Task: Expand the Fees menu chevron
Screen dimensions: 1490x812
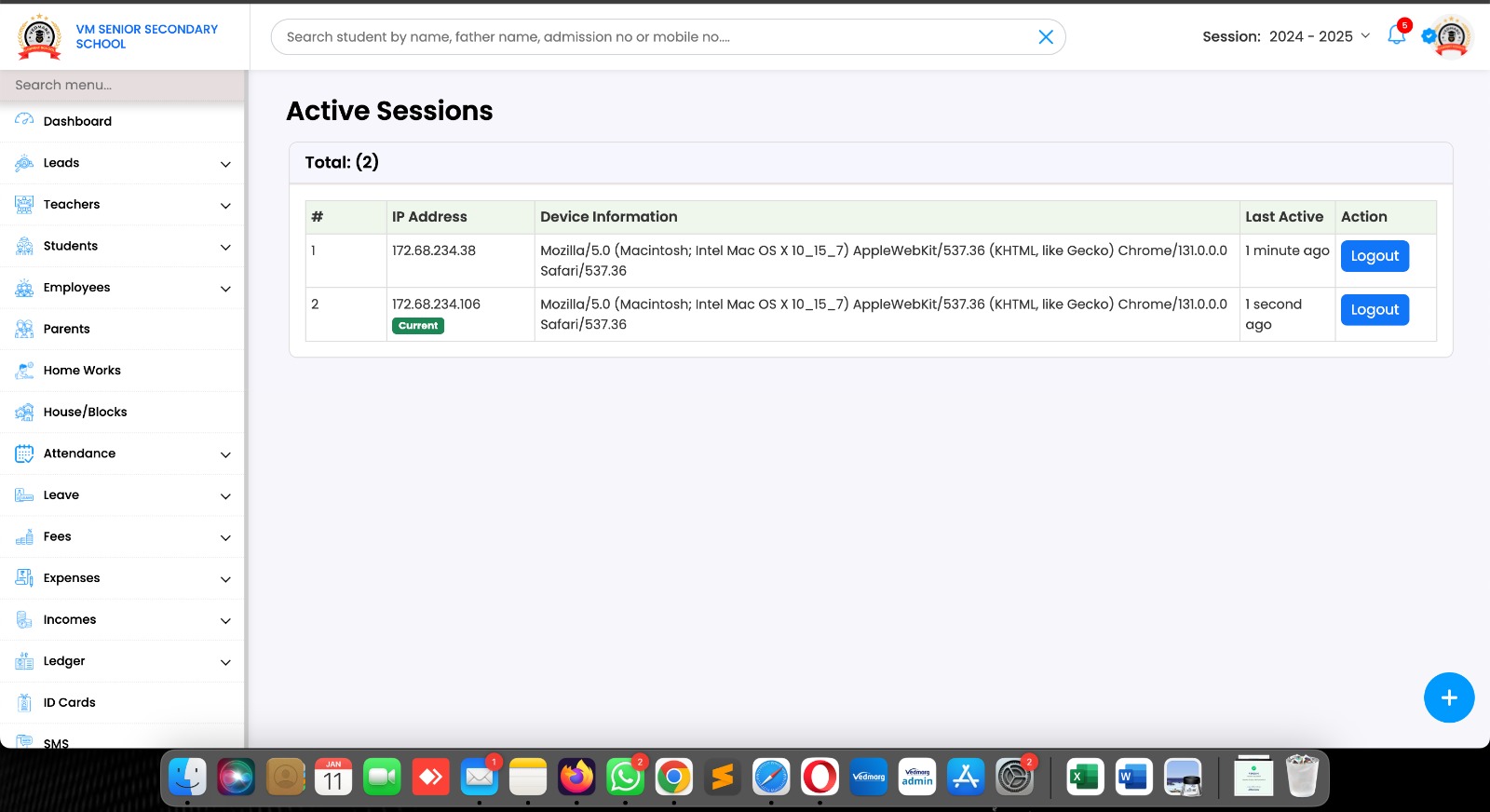Action: pos(225,537)
